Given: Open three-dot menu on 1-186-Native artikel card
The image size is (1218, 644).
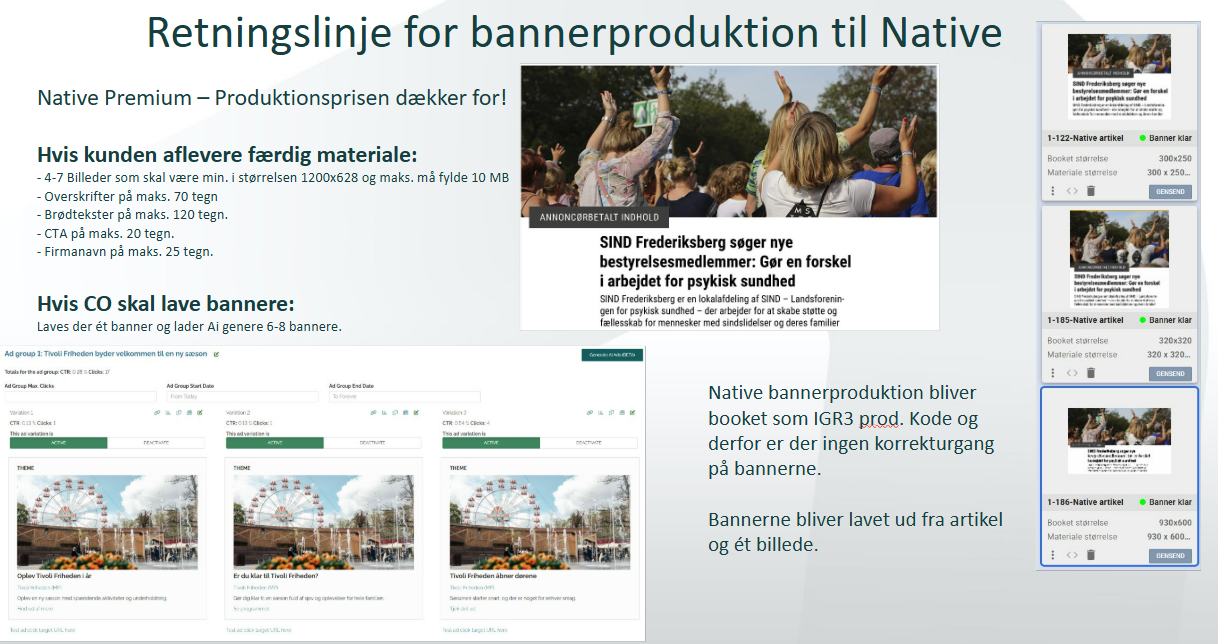Looking at the screenshot, I should pos(1052,554).
